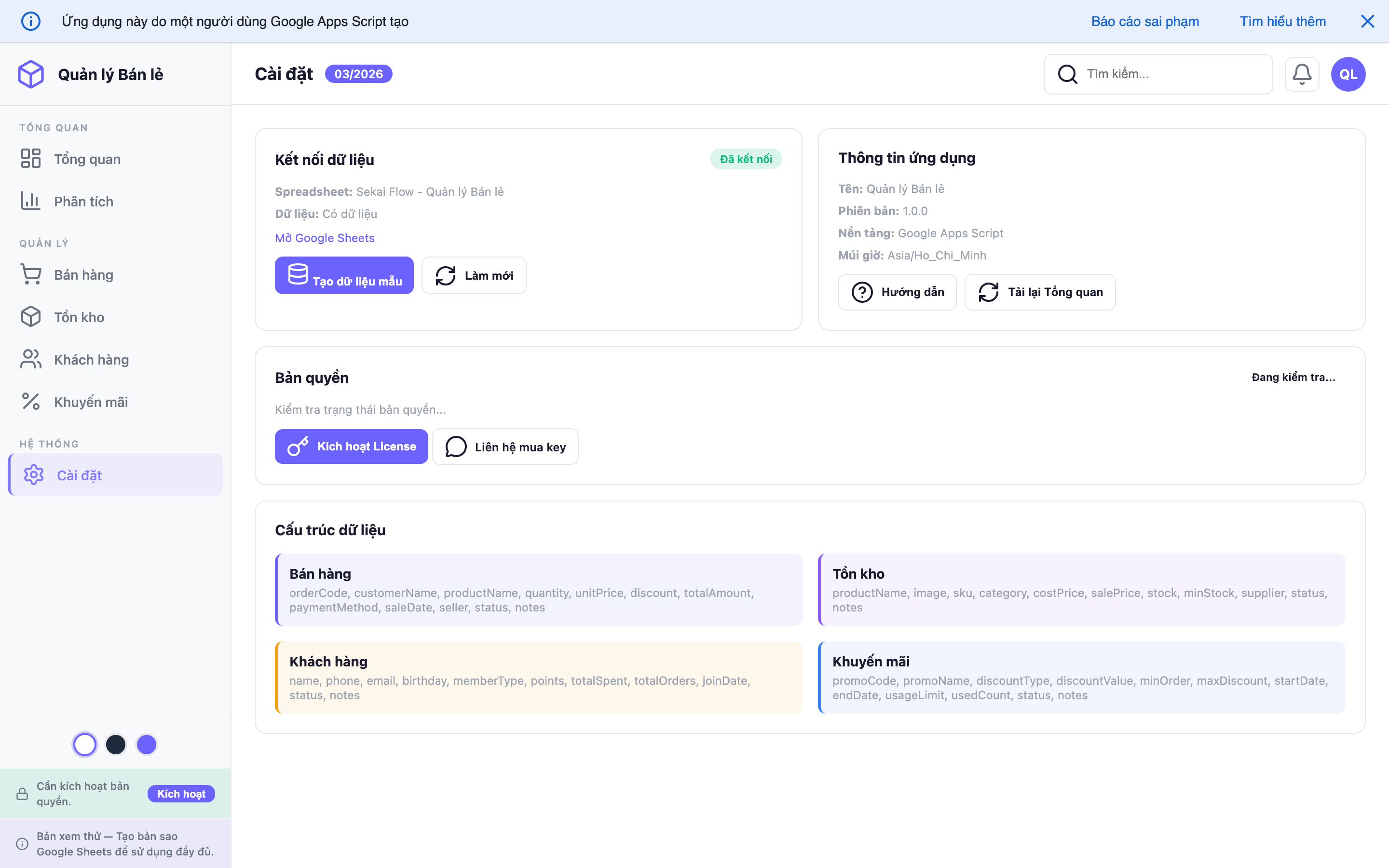Open the QL user avatar
1389x868 pixels.
(1348, 74)
